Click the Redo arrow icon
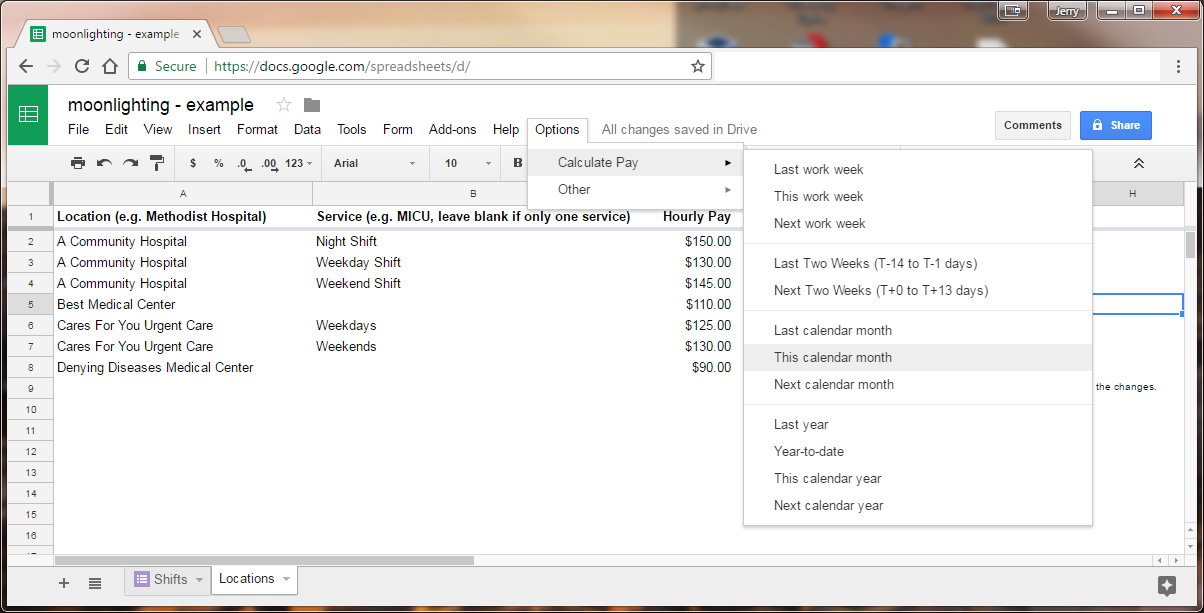1204x613 pixels. coord(130,163)
